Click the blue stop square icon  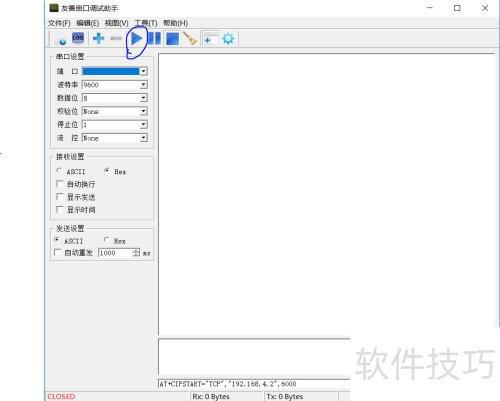172,39
